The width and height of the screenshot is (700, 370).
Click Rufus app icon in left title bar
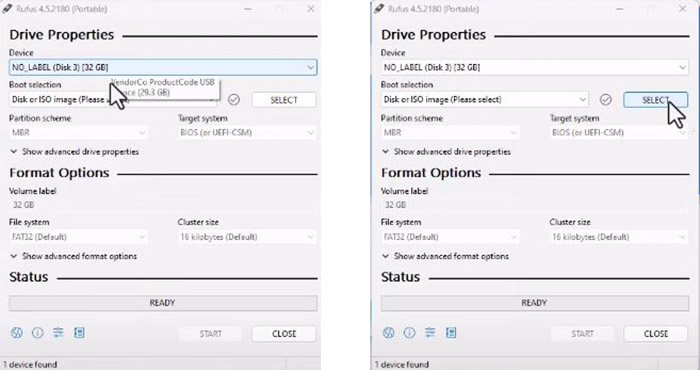click(x=7, y=9)
